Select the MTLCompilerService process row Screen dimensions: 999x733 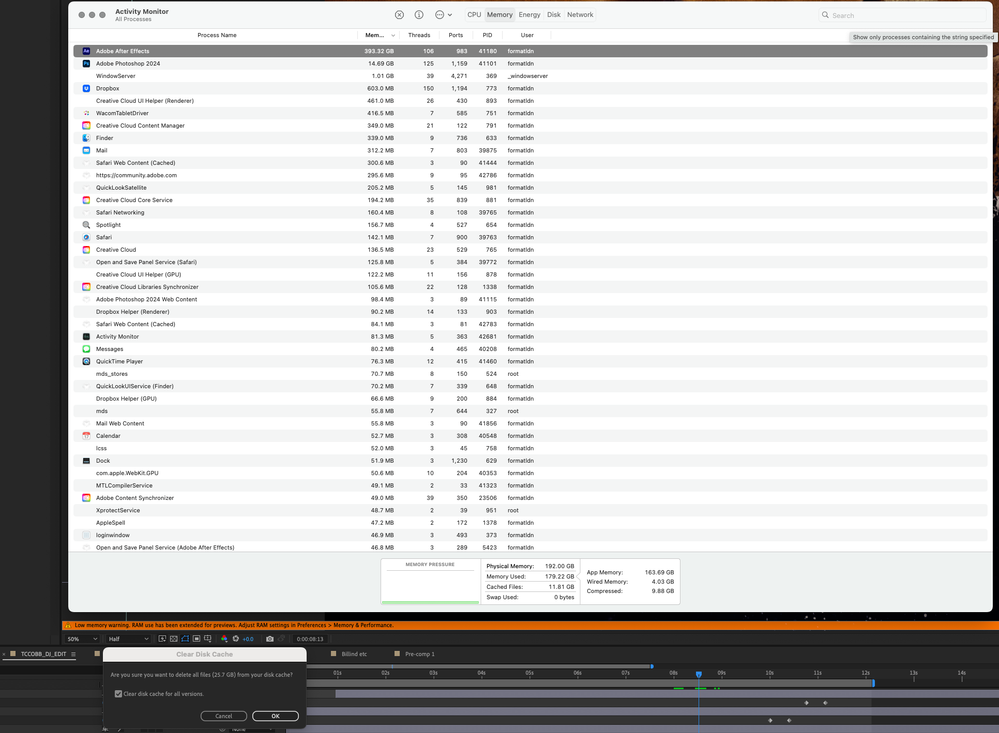click(530, 485)
